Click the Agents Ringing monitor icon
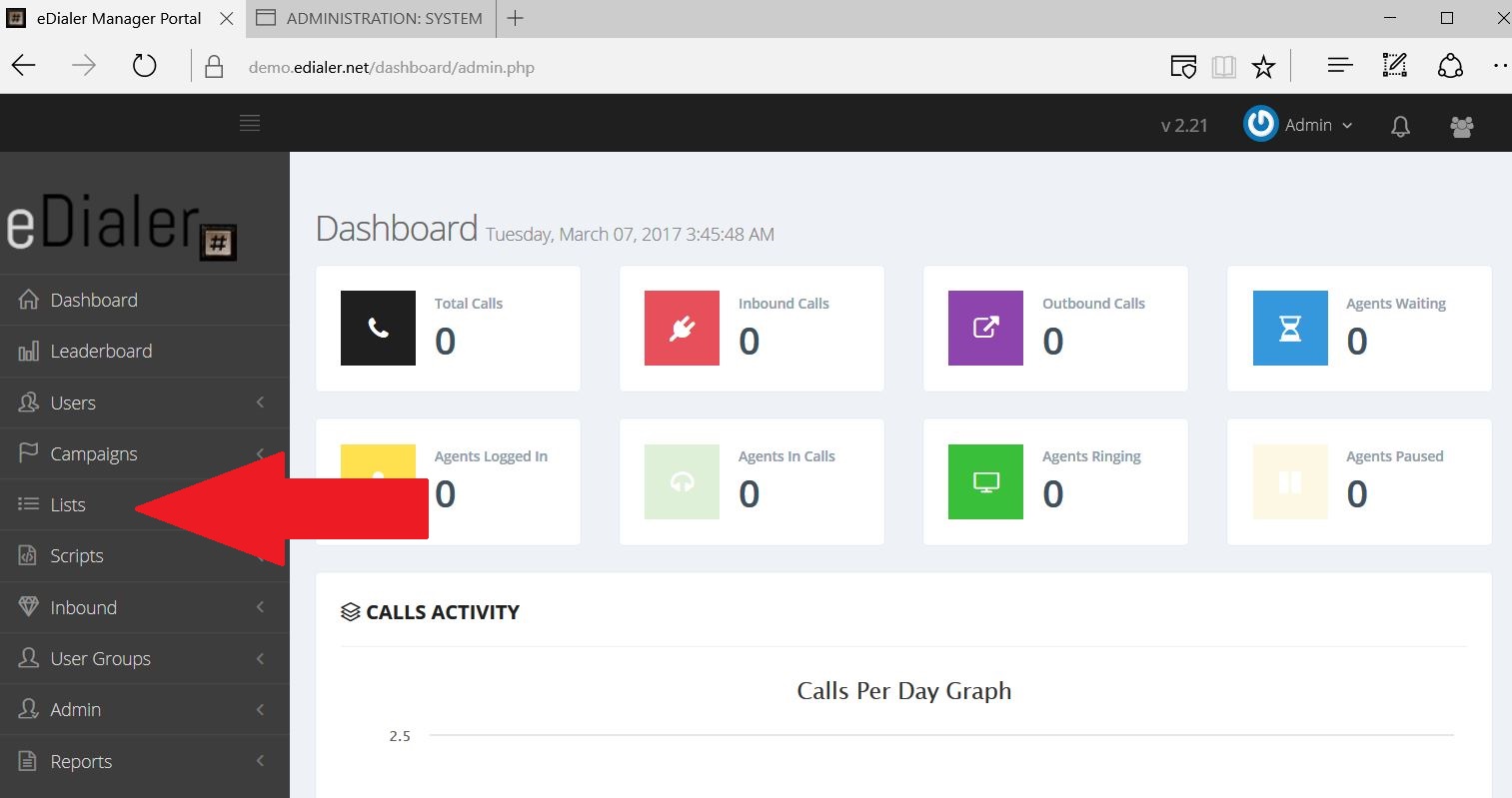This screenshot has height=798, width=1512. [985, 481]
